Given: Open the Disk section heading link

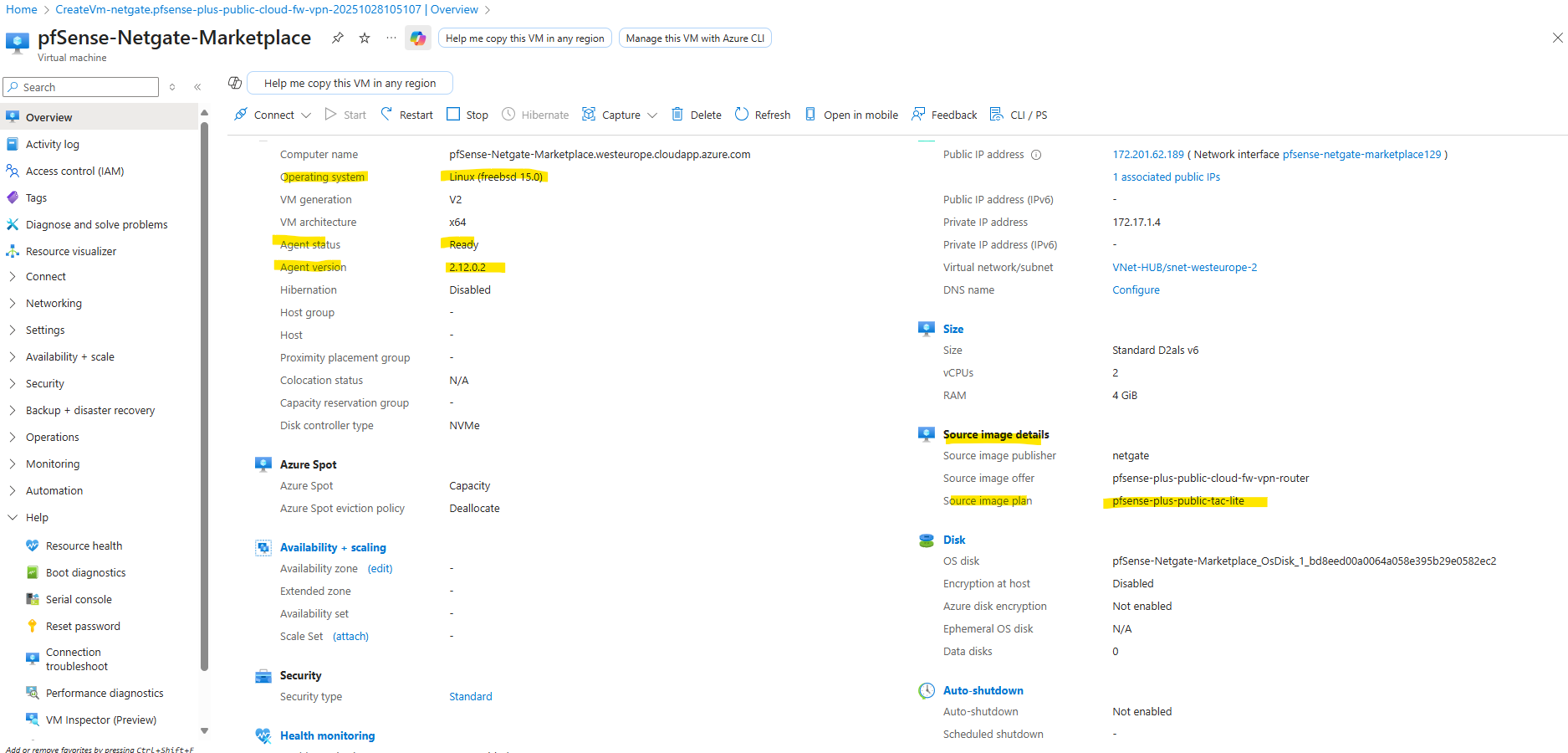Looking at the screenshot, I should [x=954, y=540].
